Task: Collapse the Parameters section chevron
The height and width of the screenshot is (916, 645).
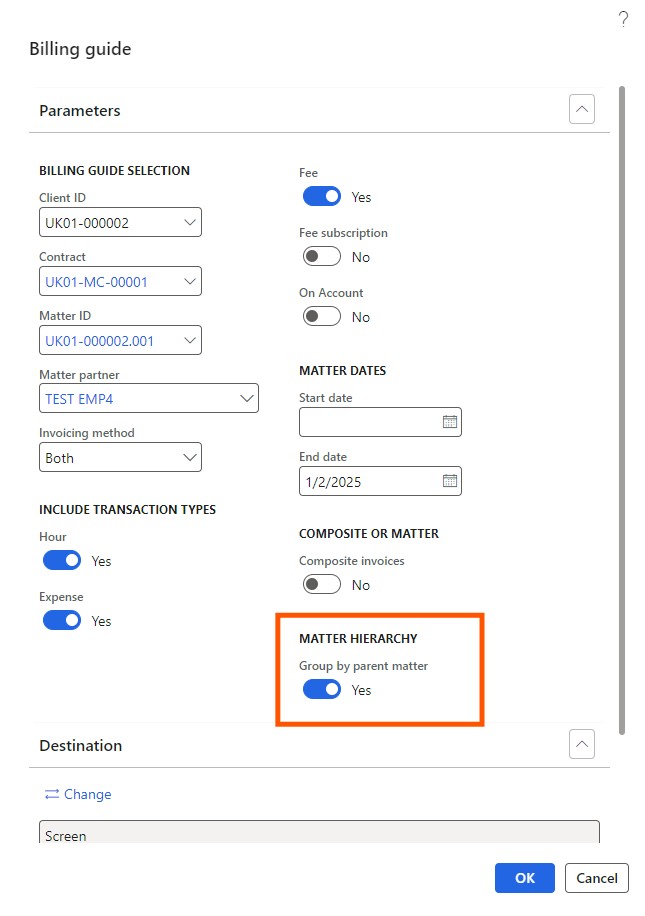Action: tap(581, 109)
